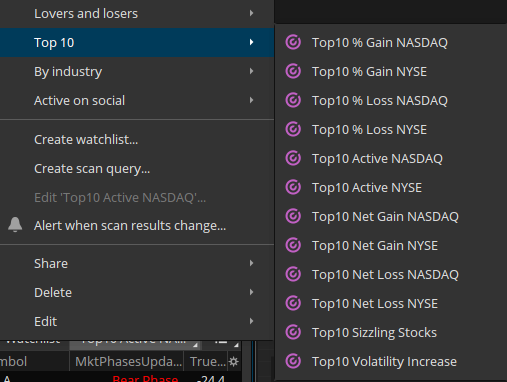The height and width of the screenshot is (382, 507).
Task: Click scan icon beside Top10 Active NYSE
Action: [293, 187]
